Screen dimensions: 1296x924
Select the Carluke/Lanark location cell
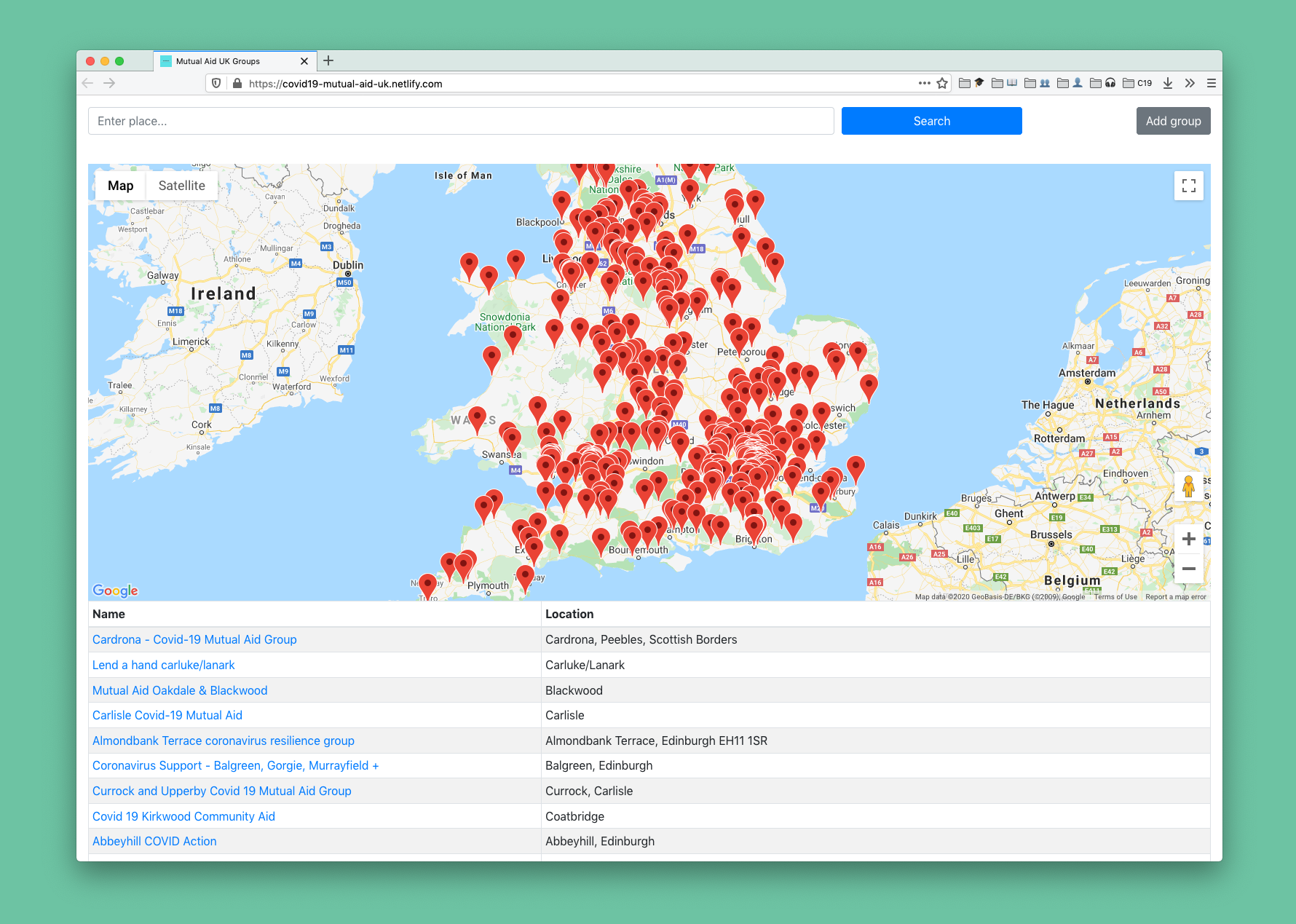(x=876, y=665)
